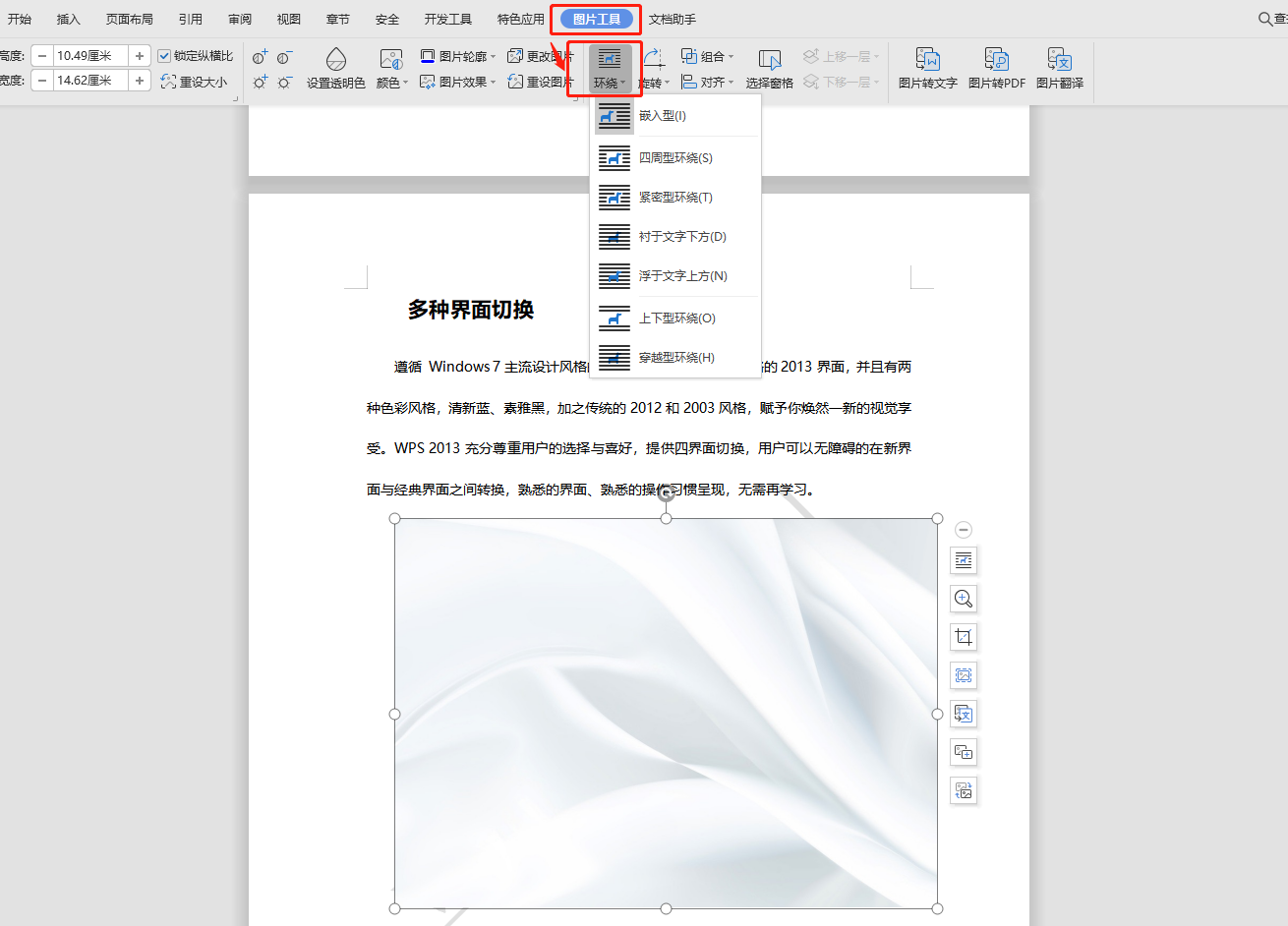The image size is (1288, 926).
Task: Switch to the Start (开始) tab
Action: coord(20,19)
